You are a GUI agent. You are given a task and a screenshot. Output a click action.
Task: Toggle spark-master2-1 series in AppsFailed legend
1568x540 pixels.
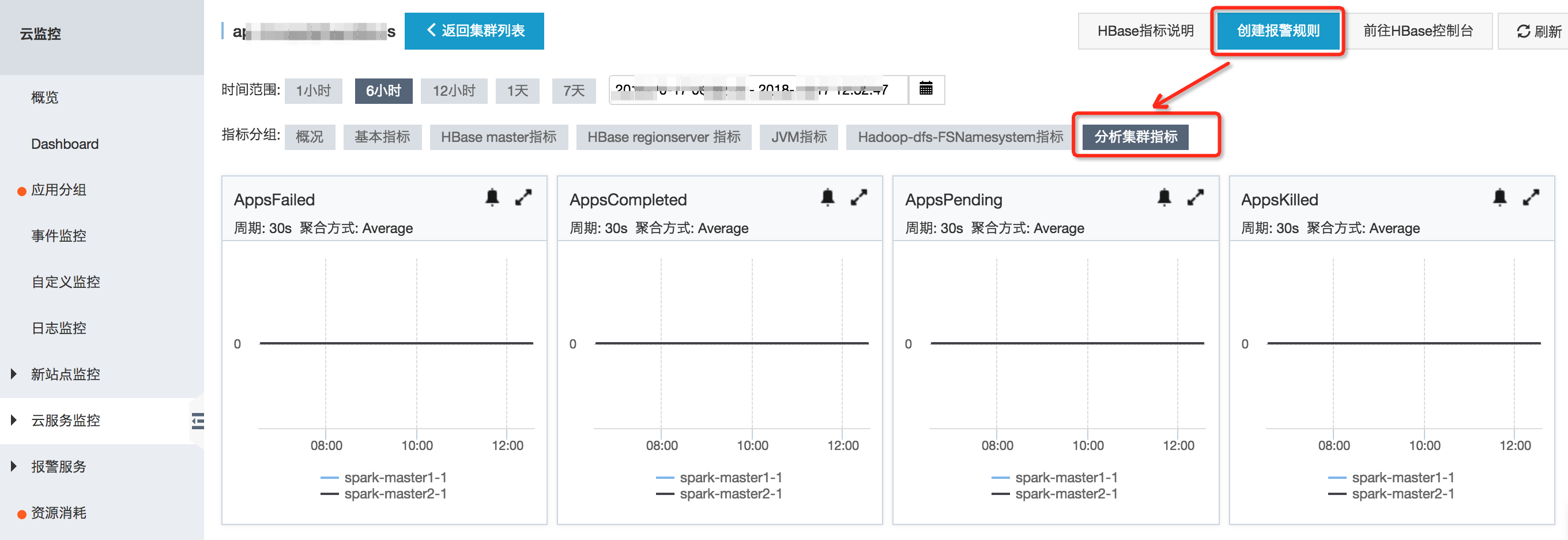click(383, 494)
